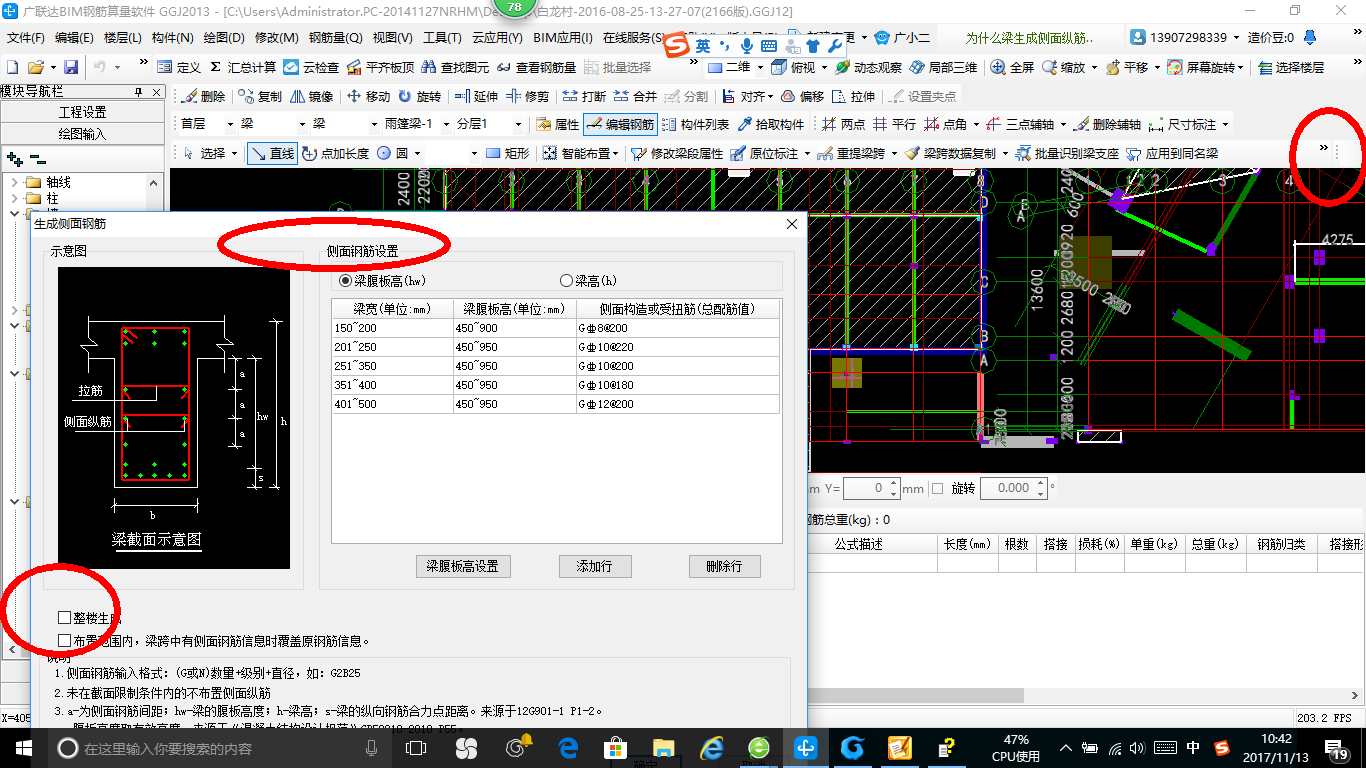Screen dimensions: 1366x768
Task: Check the overwrite rebar info (布置范围内) checkbox
Action: (x=64, y=641)
